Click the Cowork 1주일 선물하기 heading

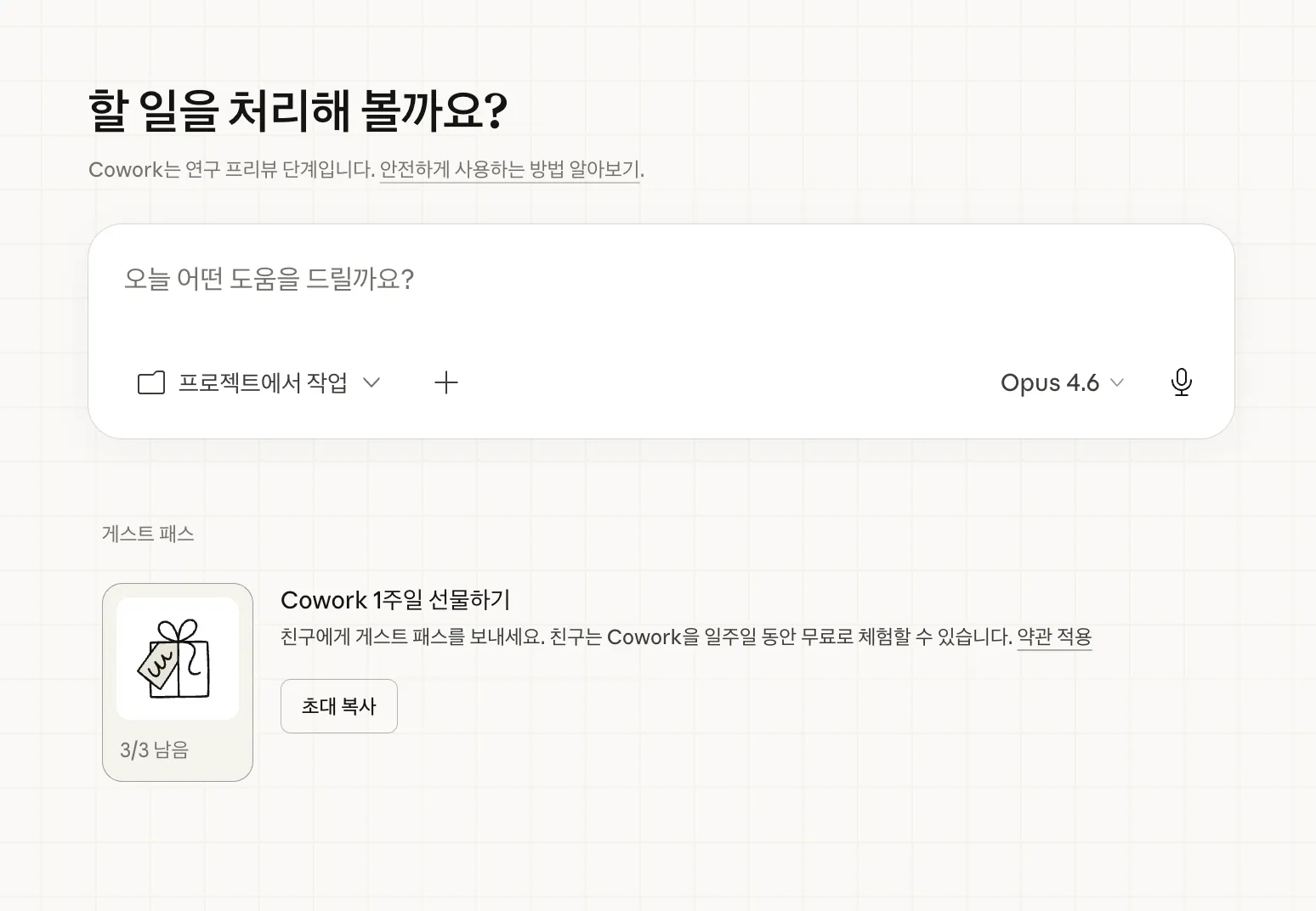point(395,600)
